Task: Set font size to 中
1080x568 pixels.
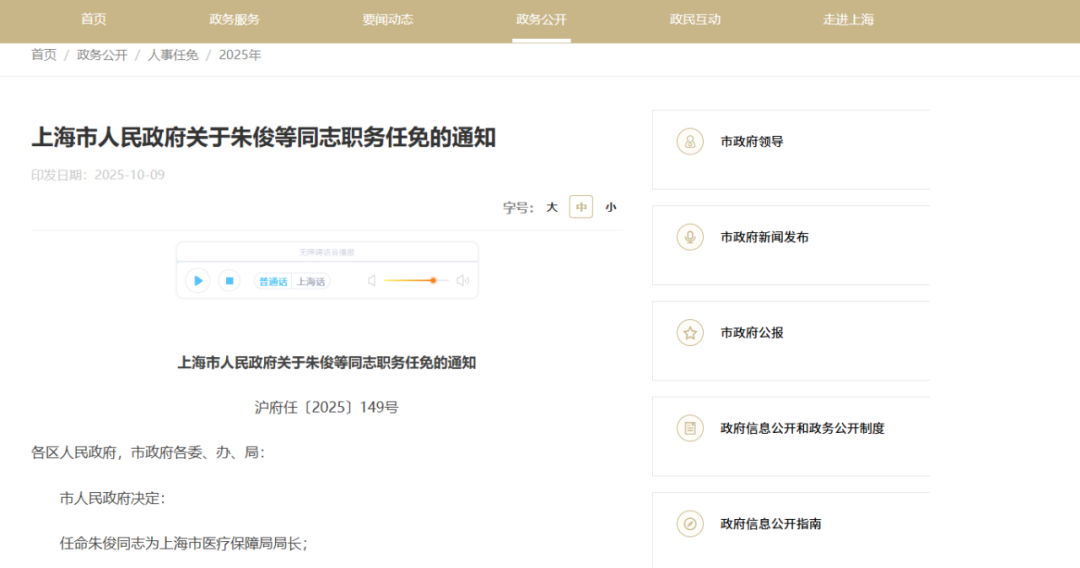Action: tap(581, 207)
